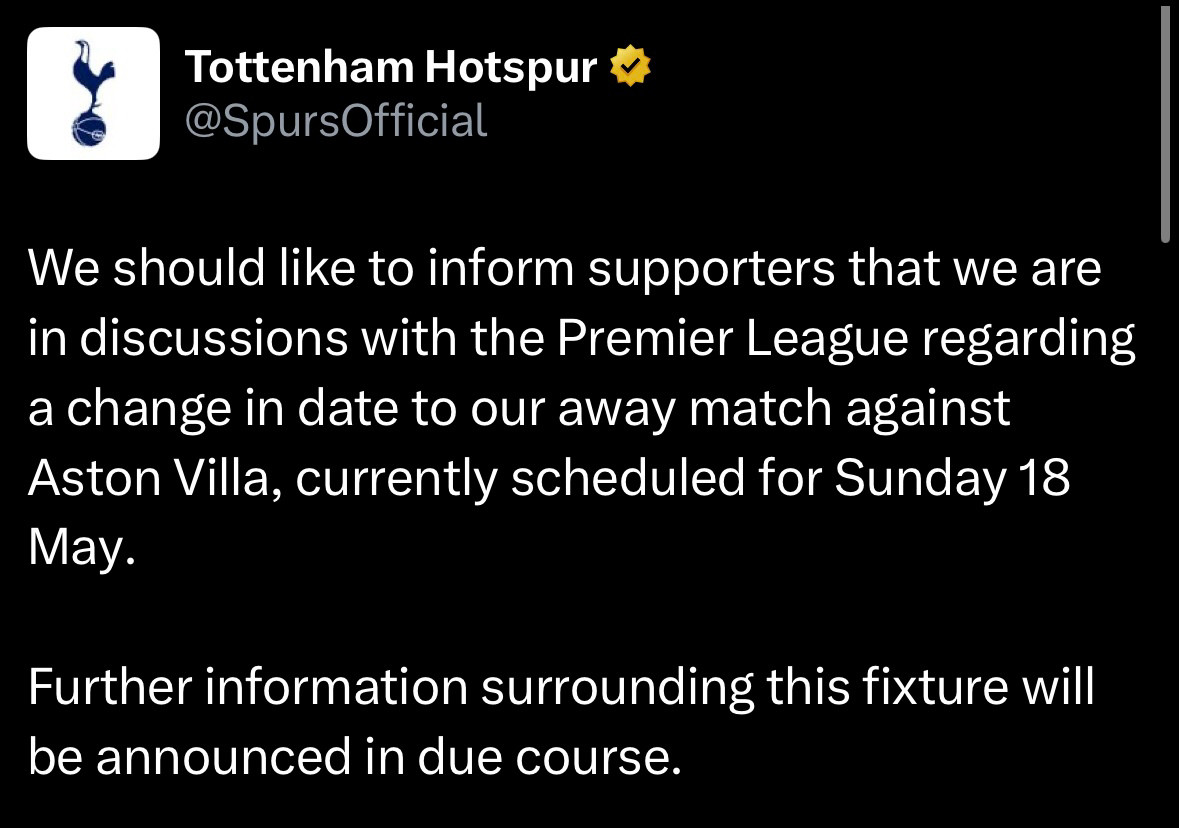Open the Tottenham Hotspur display name
Image resolution: width=1179 pixels, height=828 pixels.
391,67
